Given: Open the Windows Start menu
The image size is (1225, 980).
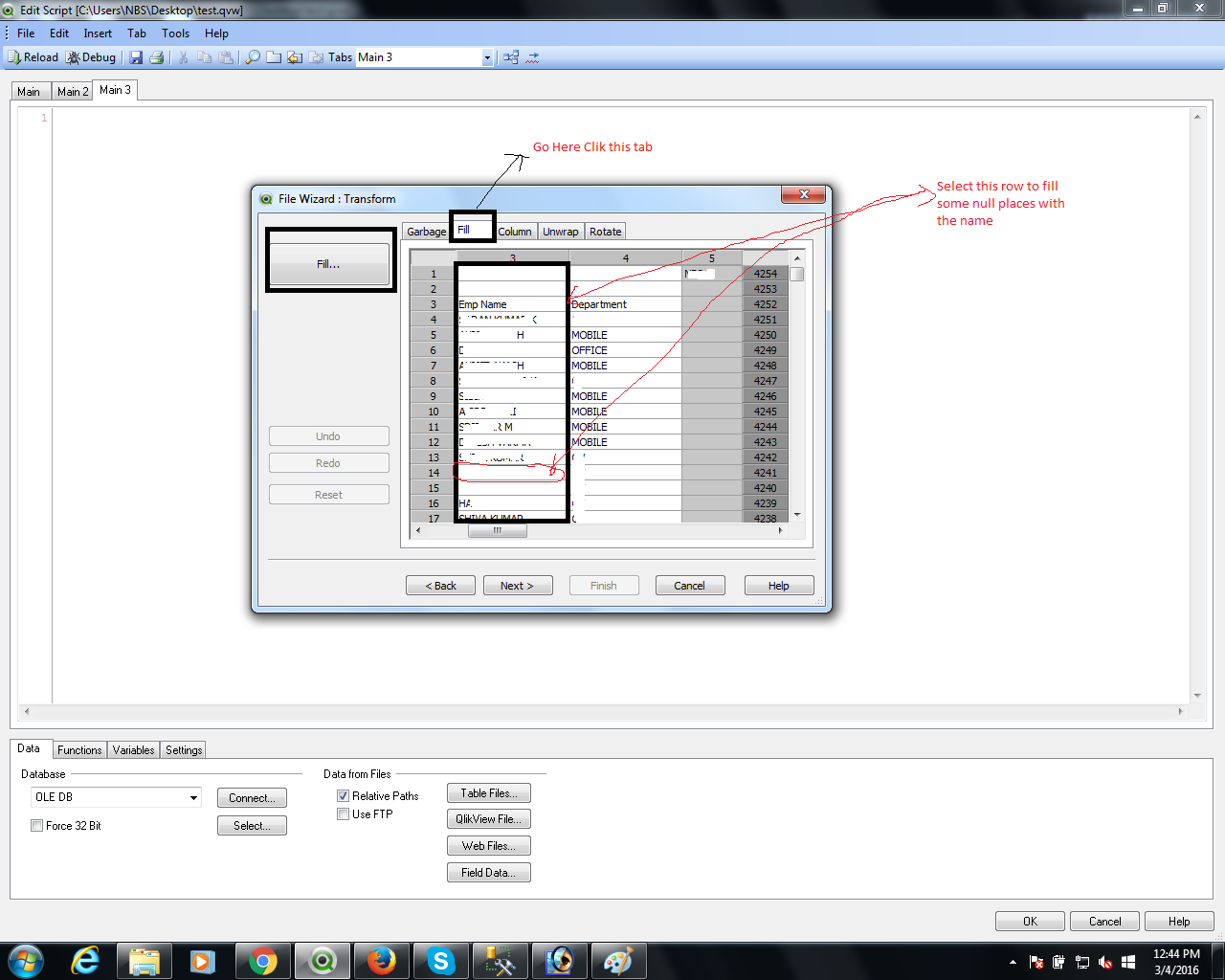Looking at the screenshot, I should coord(26,961).
